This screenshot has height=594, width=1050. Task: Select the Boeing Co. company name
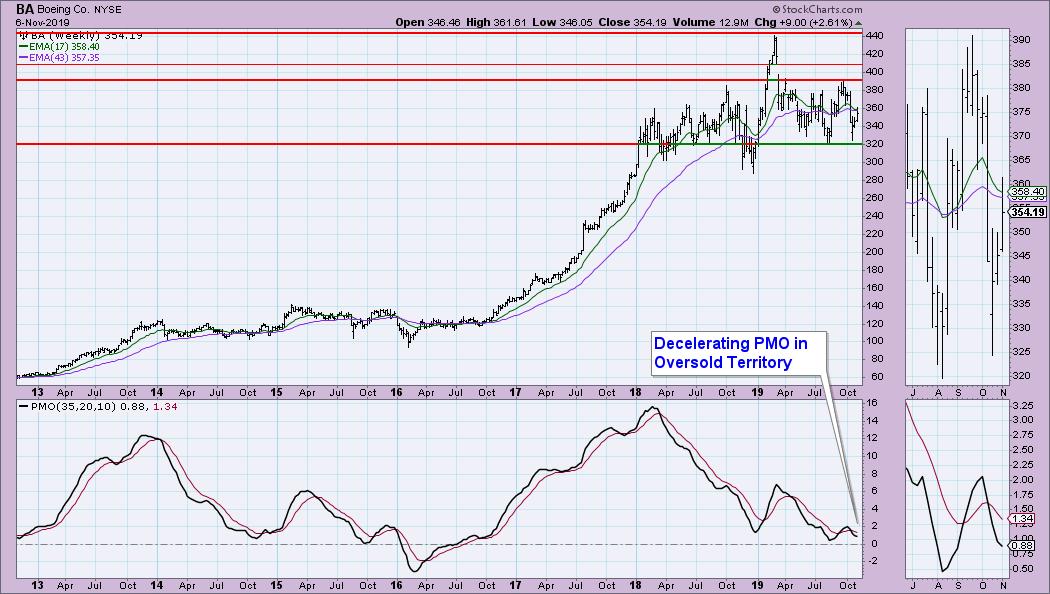(x=65, y=10)
